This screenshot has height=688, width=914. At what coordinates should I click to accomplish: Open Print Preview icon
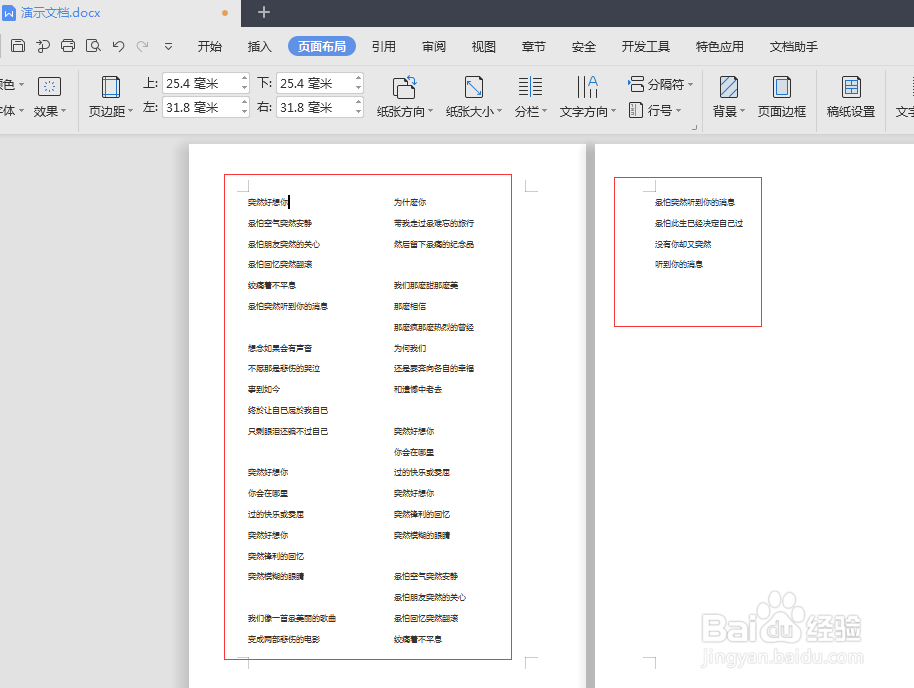93,46
